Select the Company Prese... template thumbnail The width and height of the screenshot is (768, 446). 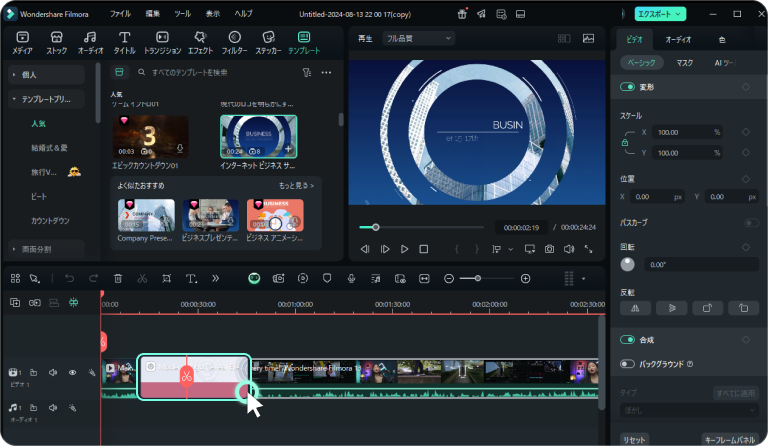[x=146, y=215]
